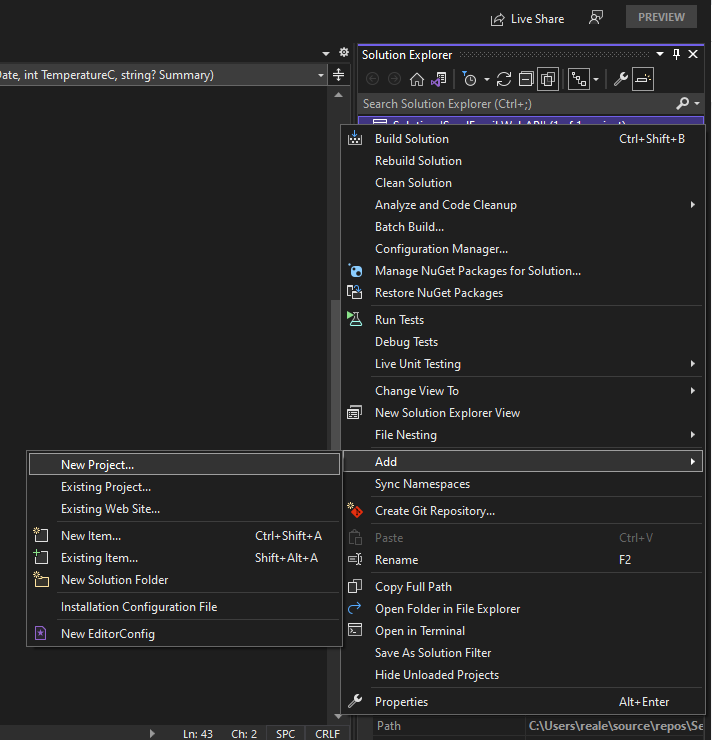Click the split editor handle icon
The width and height of the screenshot is (712, 740).
[338, 75]
